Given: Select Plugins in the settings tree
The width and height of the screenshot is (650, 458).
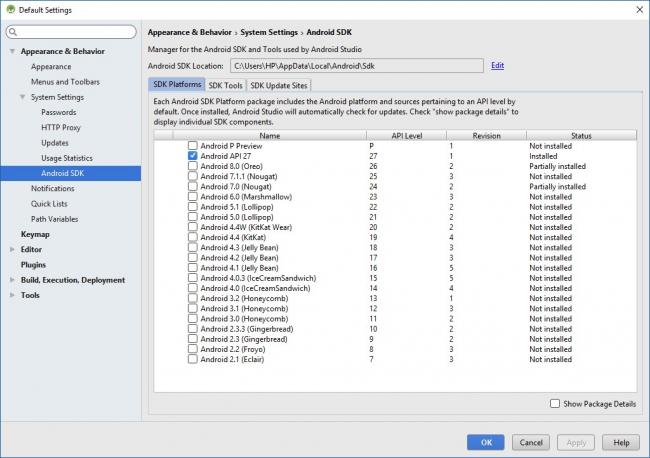Looking at the screenshot, I should [x=33, y=265].
